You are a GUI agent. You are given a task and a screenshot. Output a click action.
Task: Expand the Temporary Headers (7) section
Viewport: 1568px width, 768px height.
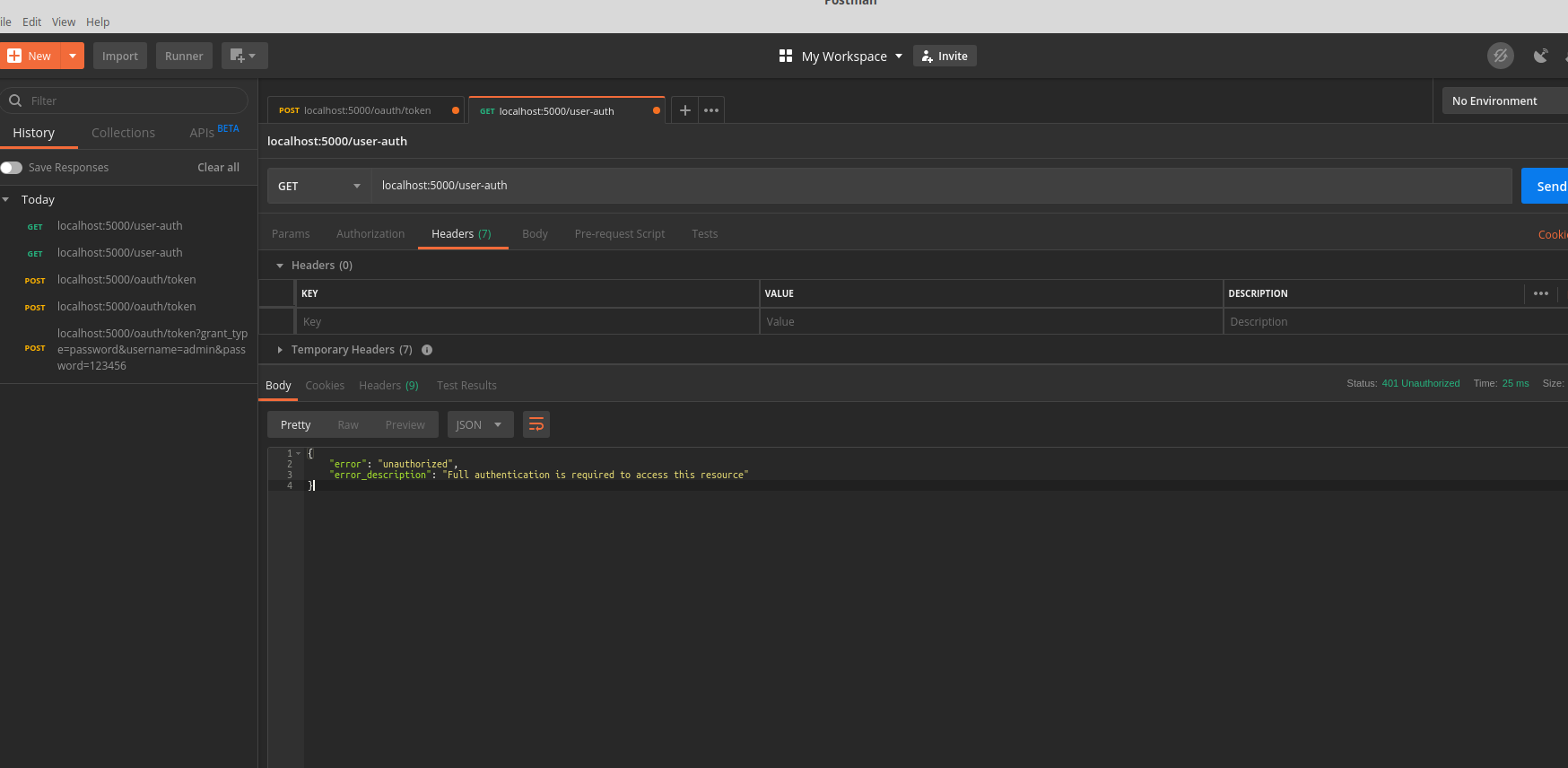280,350
